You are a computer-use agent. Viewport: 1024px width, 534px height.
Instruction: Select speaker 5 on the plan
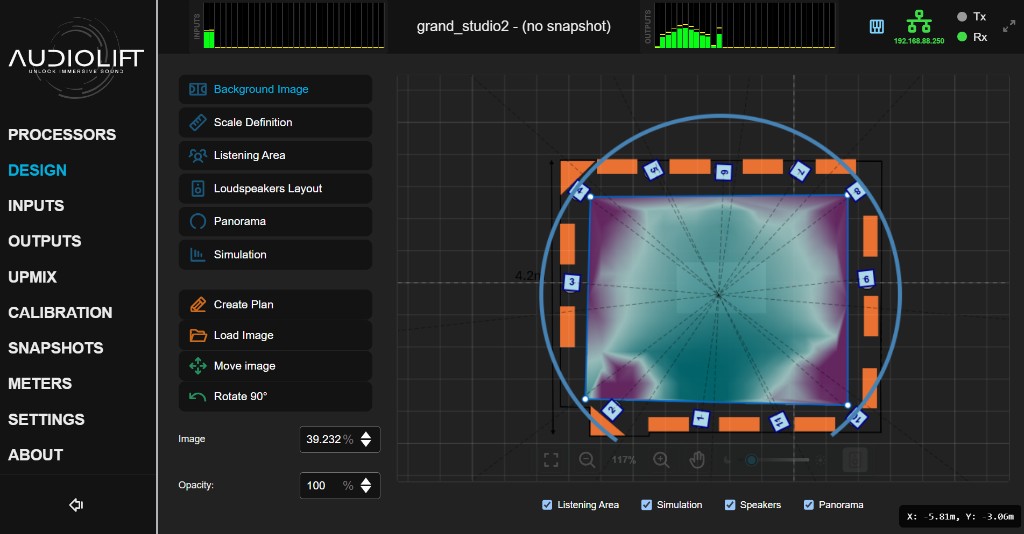(654, 170)
